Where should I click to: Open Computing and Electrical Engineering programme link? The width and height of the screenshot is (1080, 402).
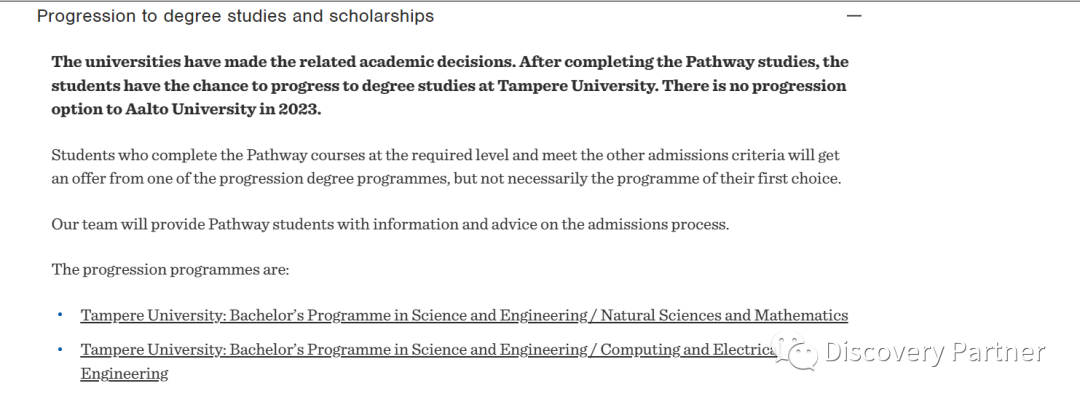430,361
